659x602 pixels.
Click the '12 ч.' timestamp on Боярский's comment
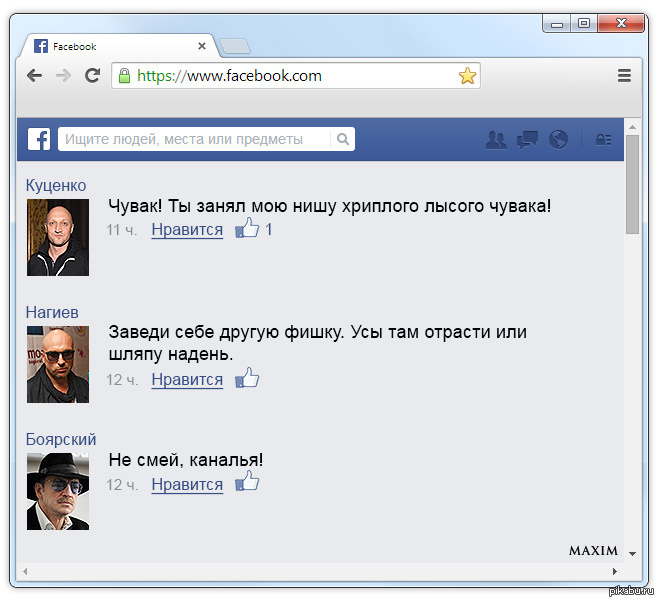pyautogui.click(x=122, y=485)
